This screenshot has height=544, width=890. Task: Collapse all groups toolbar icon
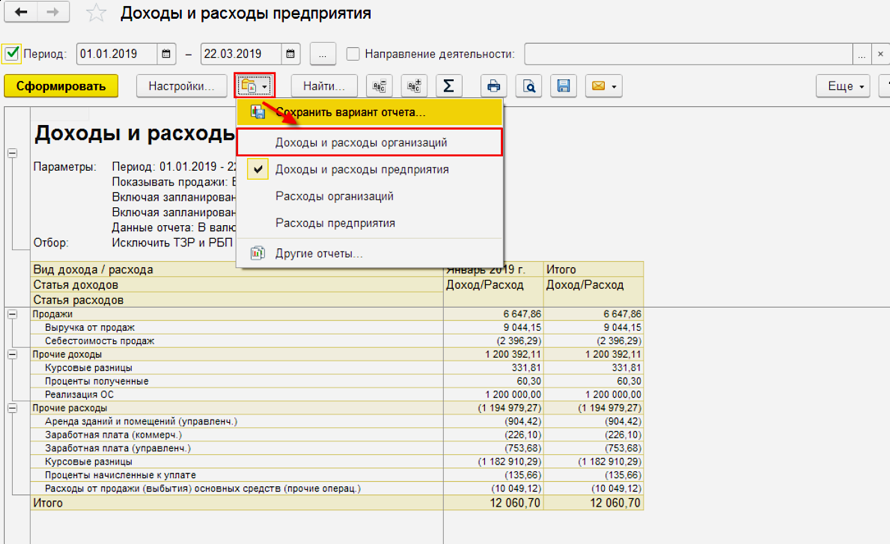tap(379, 86)
